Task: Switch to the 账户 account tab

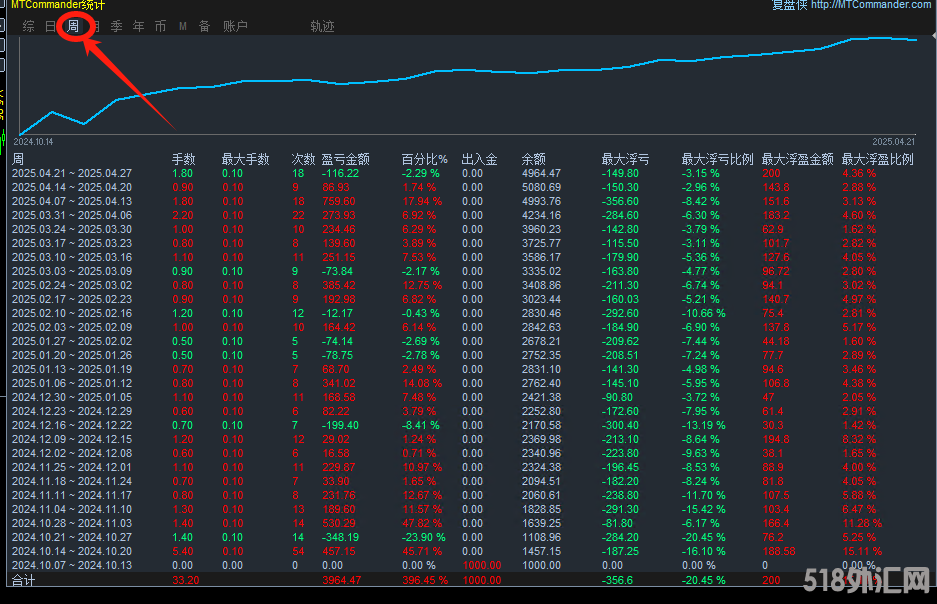Action: click(x=235, y=26)
